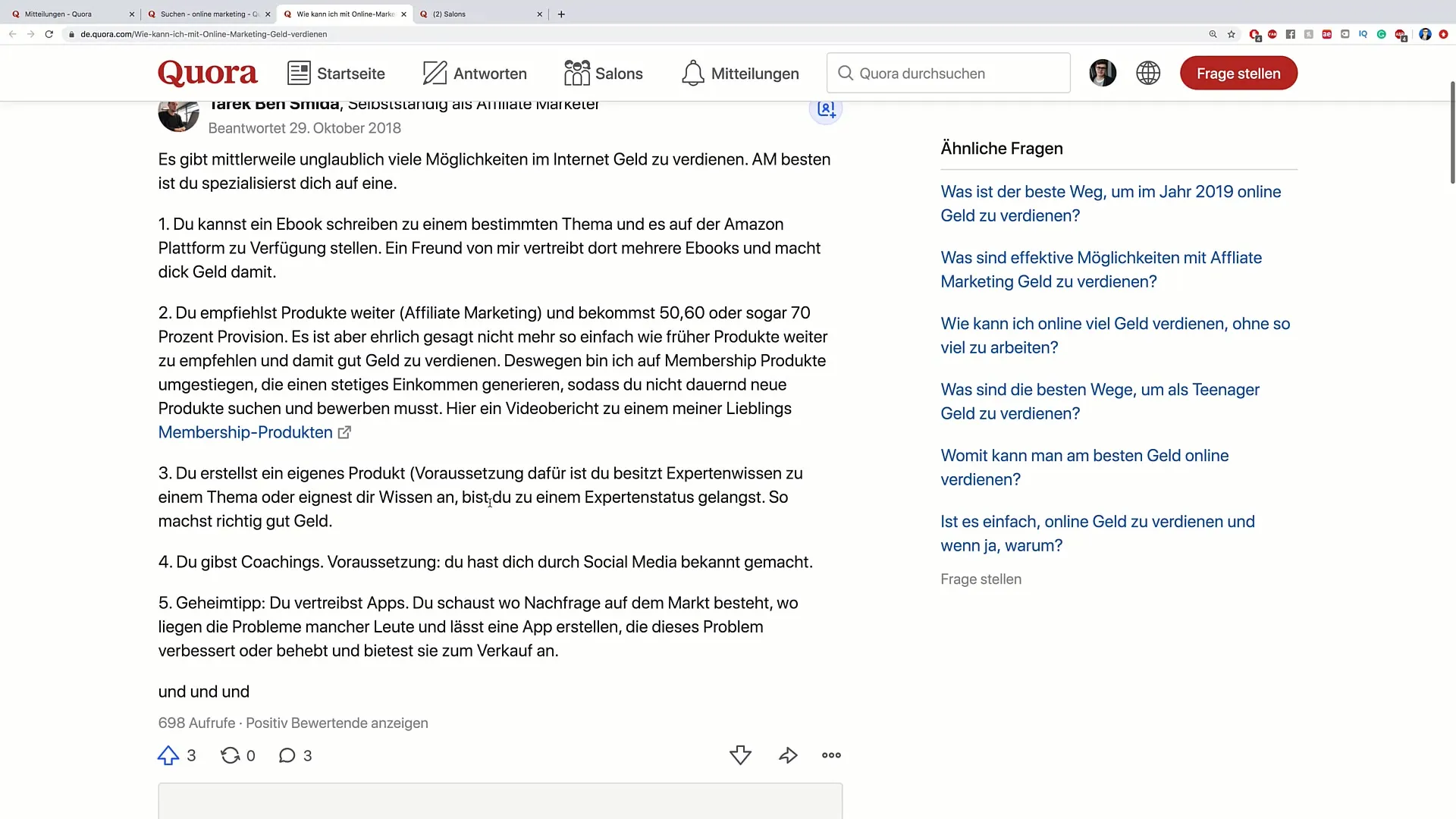
Task: Click the reshare circular arrows icon
Action: click(x=230, y=755)
